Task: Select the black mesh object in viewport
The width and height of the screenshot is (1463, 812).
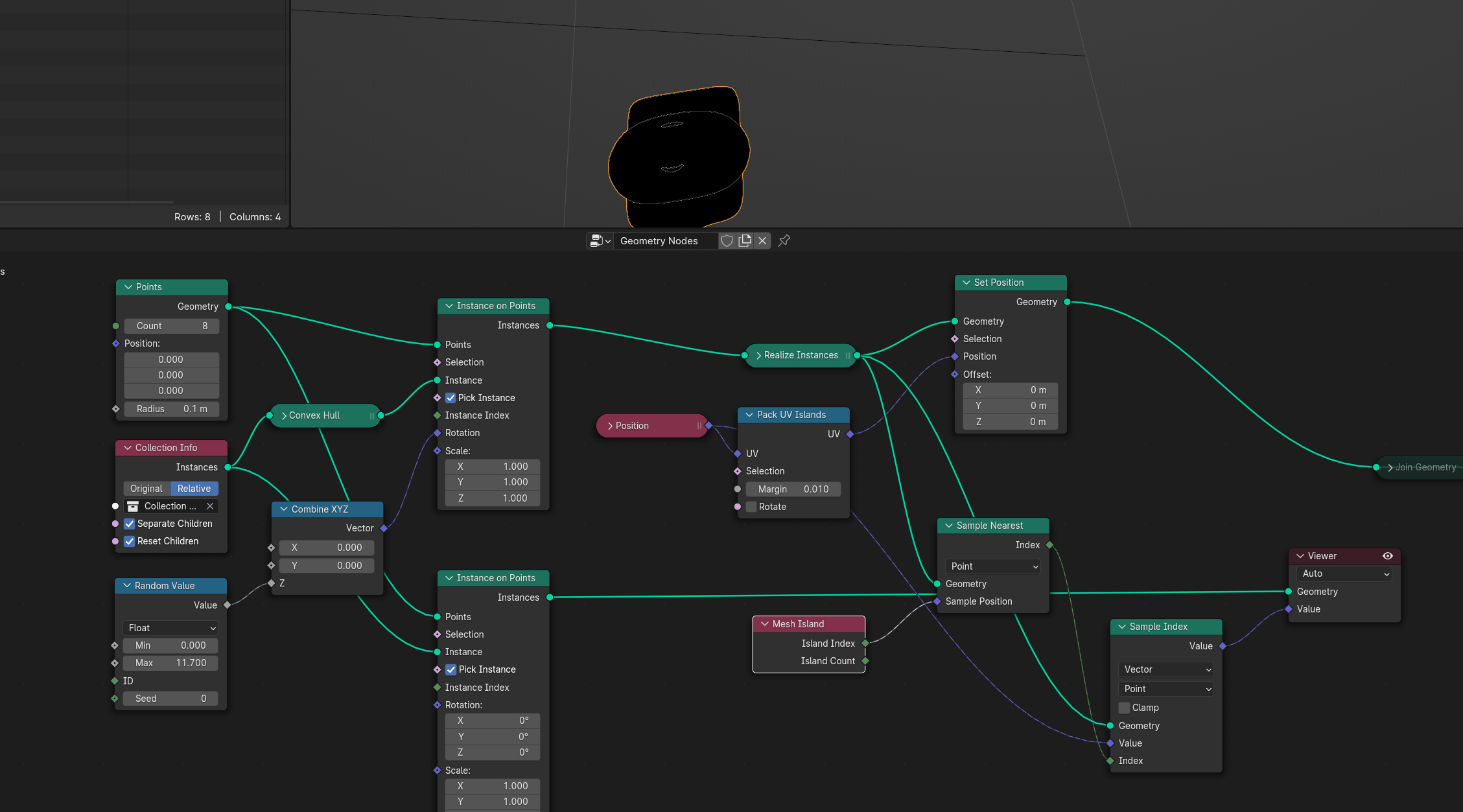Action: (x=679, y=157)
